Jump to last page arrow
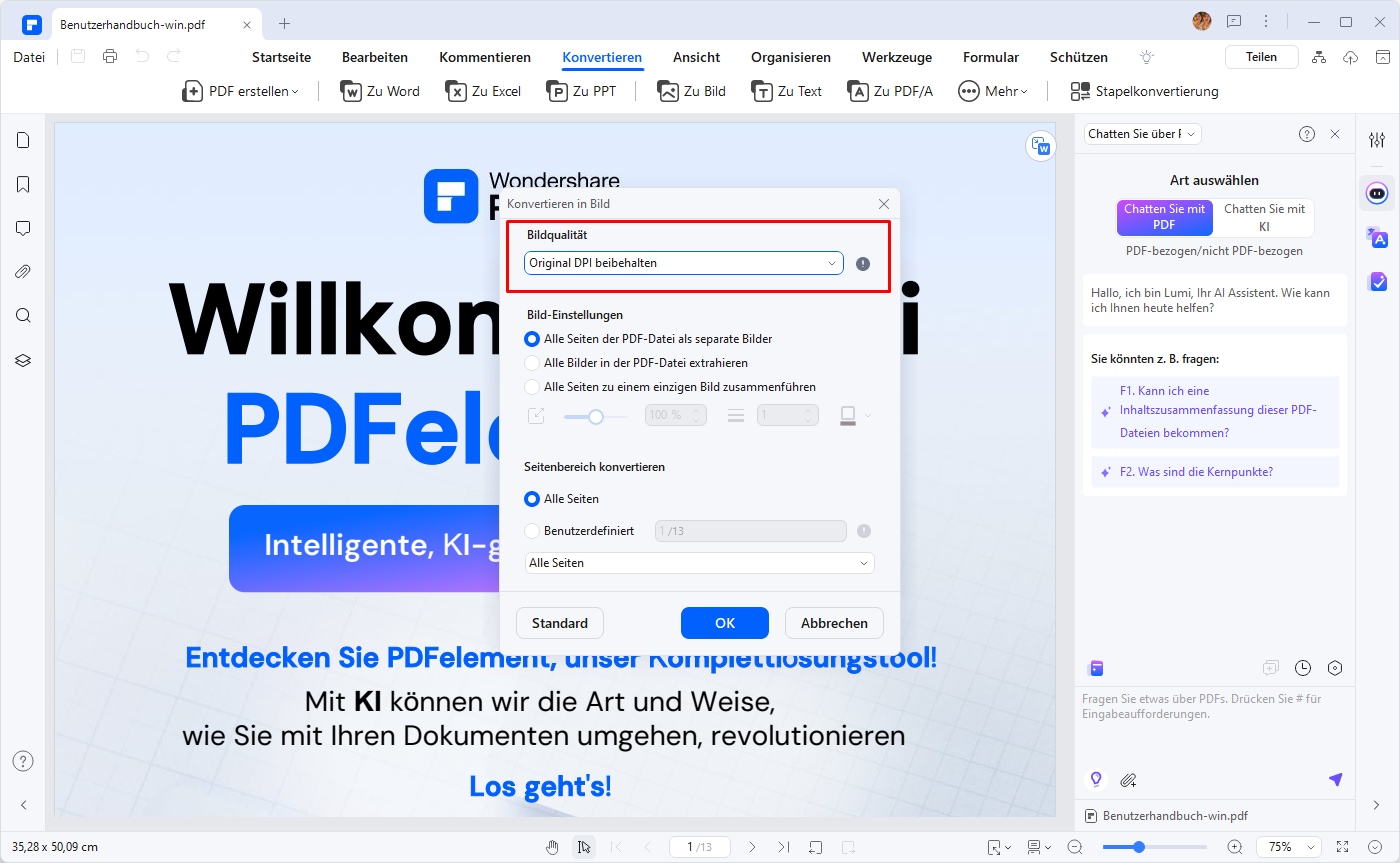This screenshot has height=863, width=1400. (x=783, y=847)
